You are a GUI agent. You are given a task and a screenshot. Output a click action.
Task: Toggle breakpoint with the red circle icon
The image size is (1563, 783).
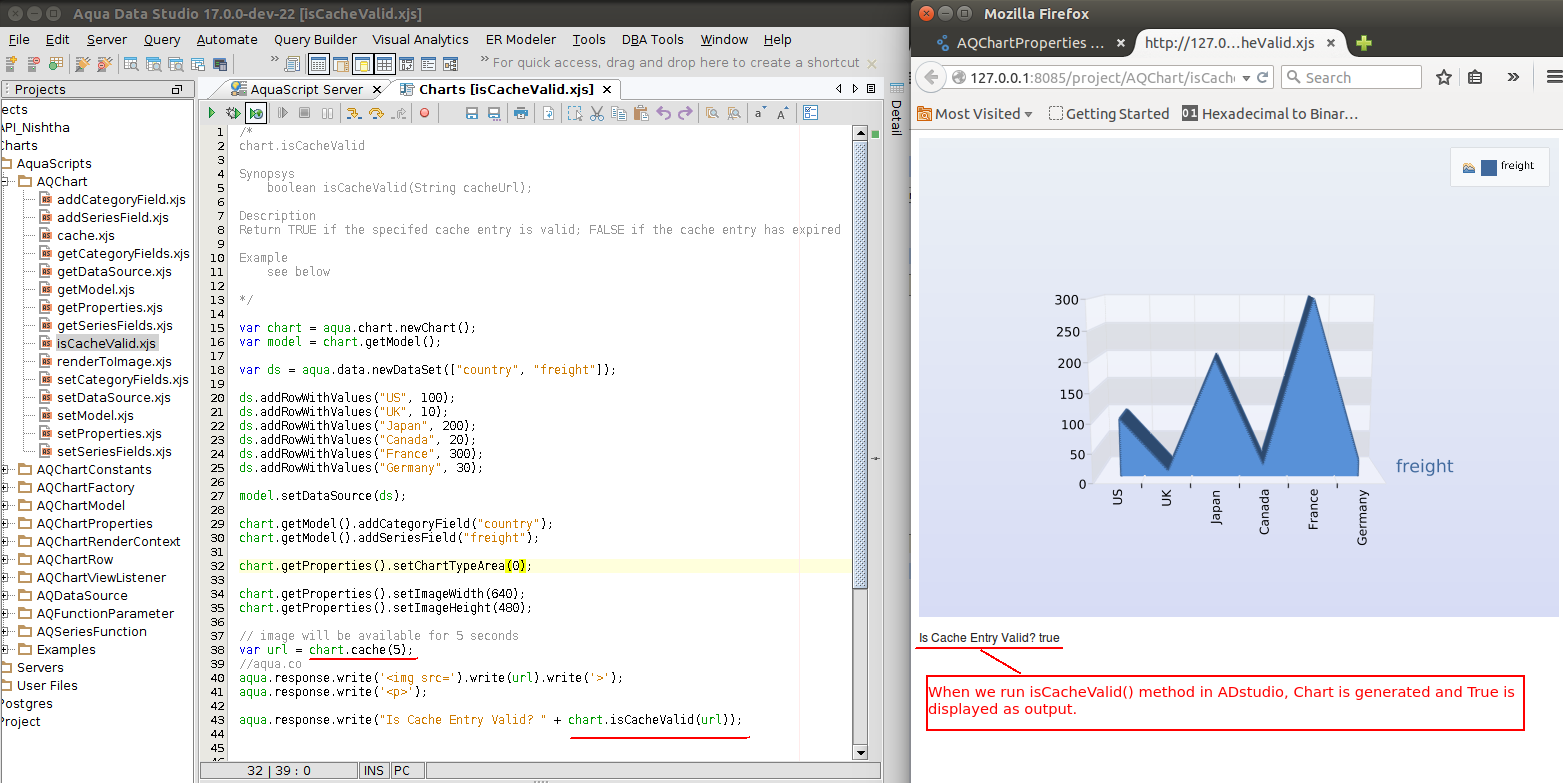point(424,113)
